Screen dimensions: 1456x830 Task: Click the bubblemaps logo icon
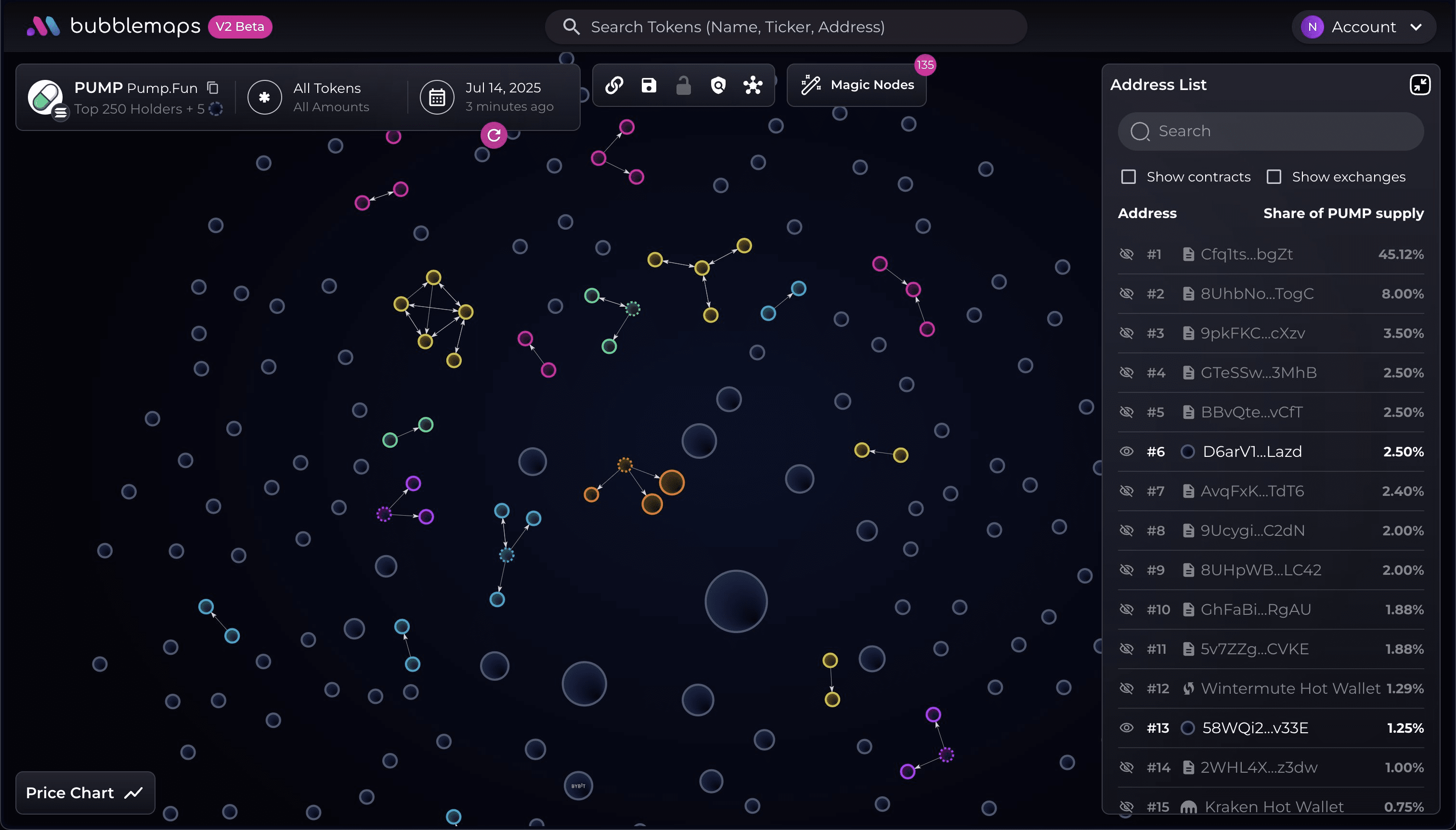click(43, 26)
